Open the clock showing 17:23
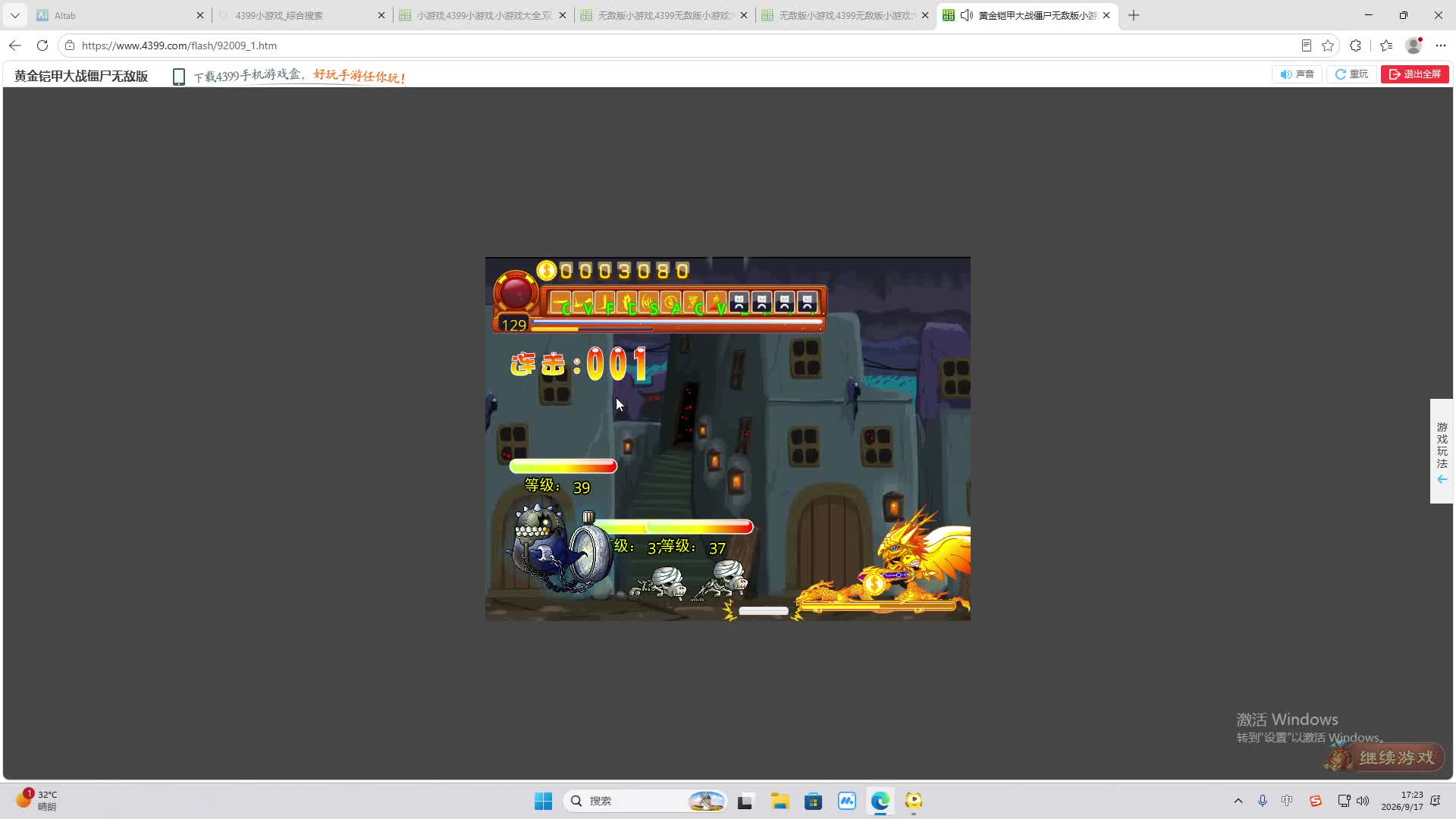The height and width of the screenshot is (819, 1456). point(1402,801)
